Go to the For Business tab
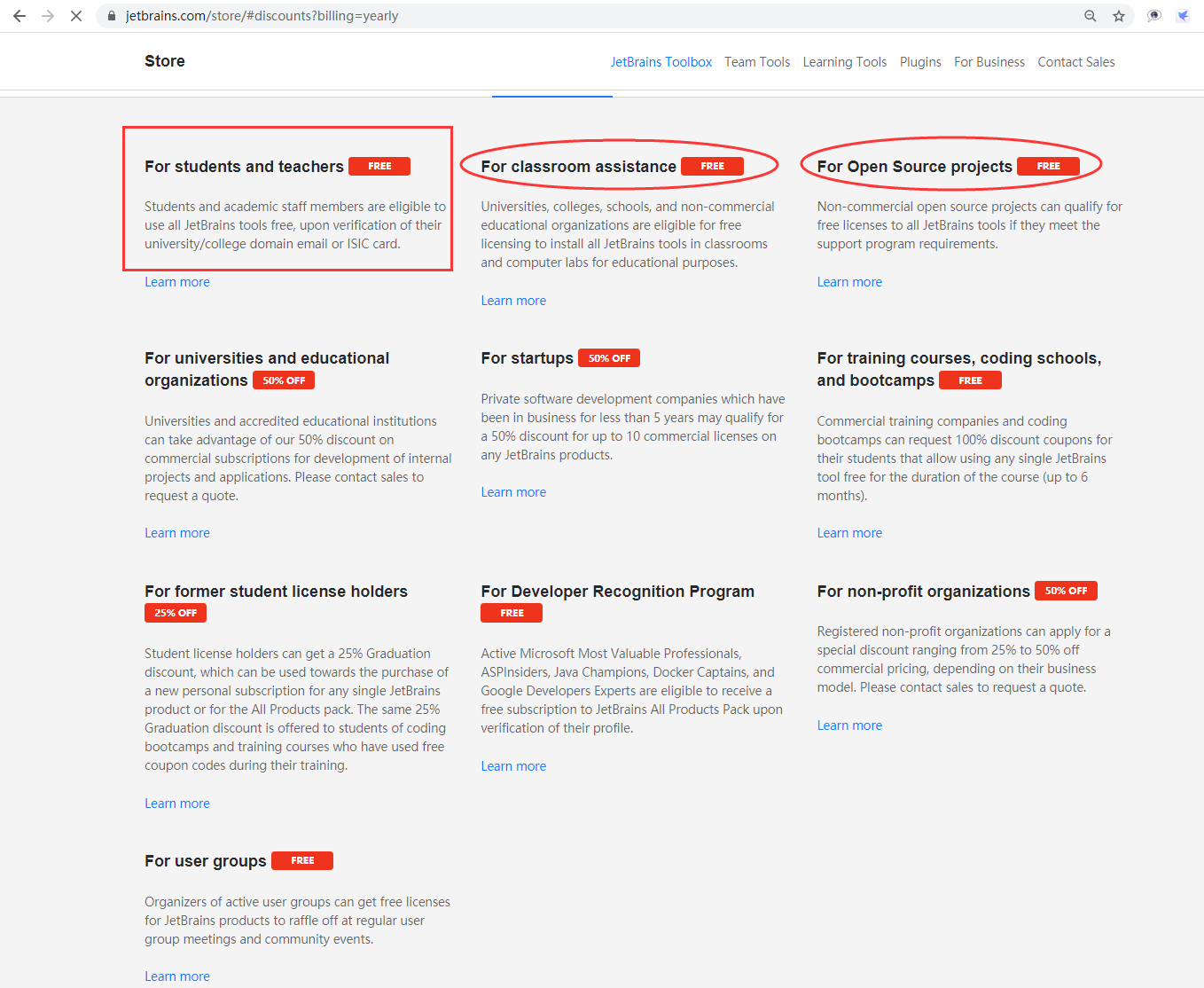 989,62
